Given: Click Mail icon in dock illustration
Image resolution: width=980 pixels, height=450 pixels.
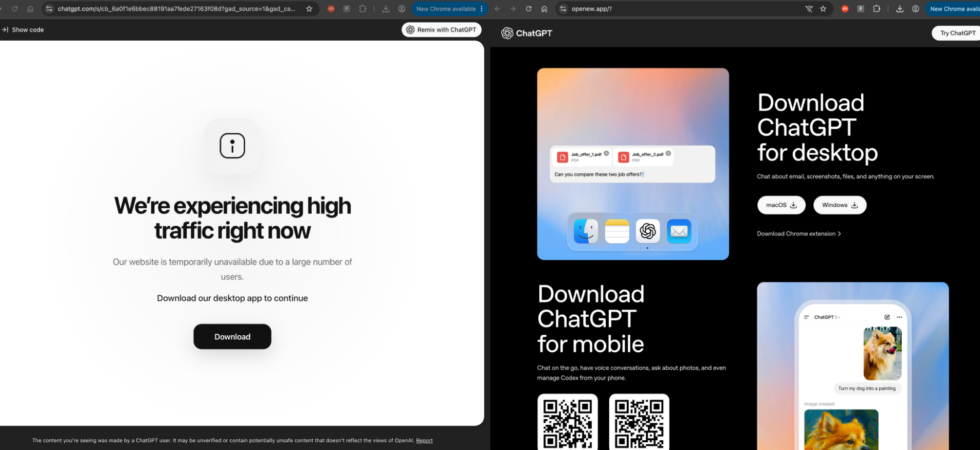Looking at the screenshot, I should tap(679, 231).
